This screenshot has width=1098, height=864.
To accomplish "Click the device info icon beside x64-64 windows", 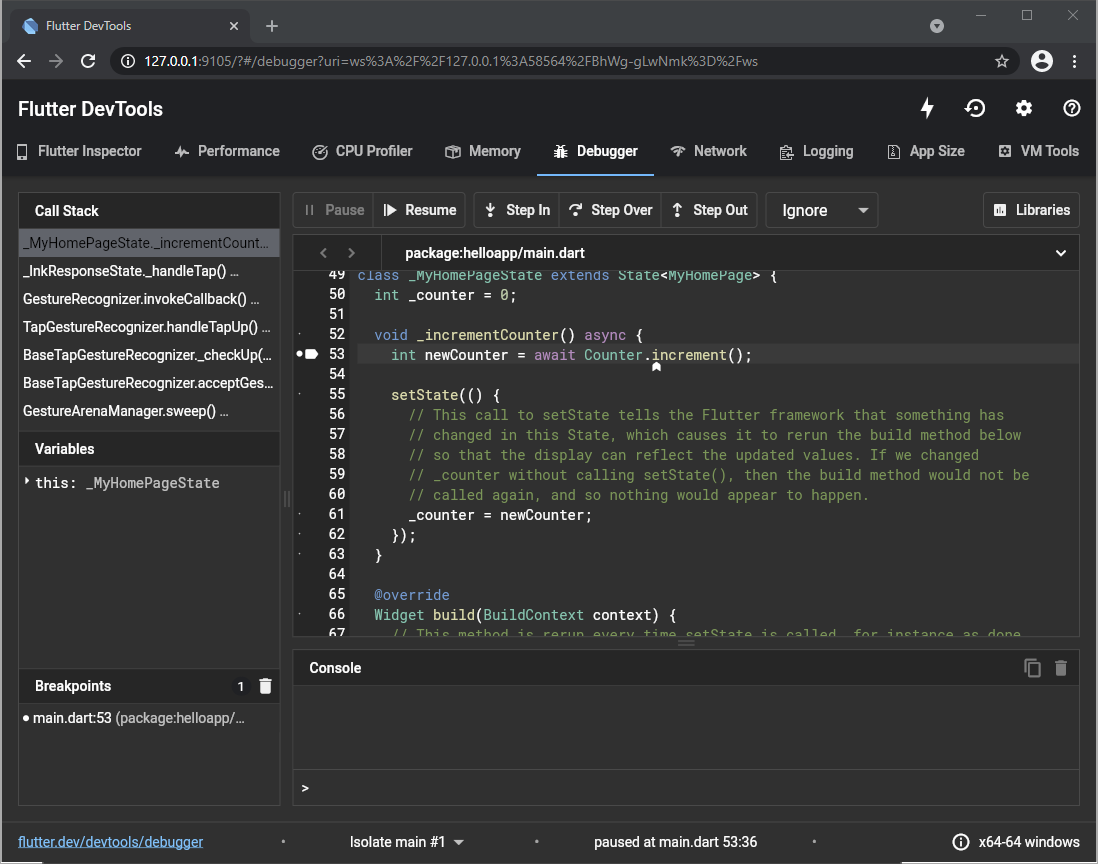I will 961,842.
